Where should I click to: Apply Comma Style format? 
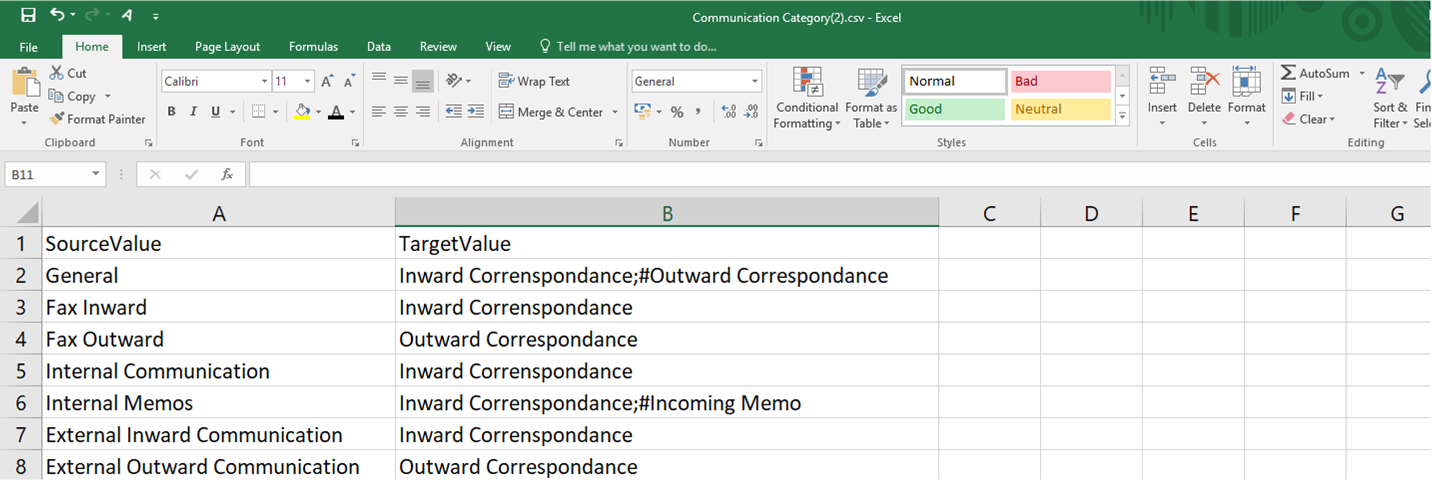coord(698,111)
